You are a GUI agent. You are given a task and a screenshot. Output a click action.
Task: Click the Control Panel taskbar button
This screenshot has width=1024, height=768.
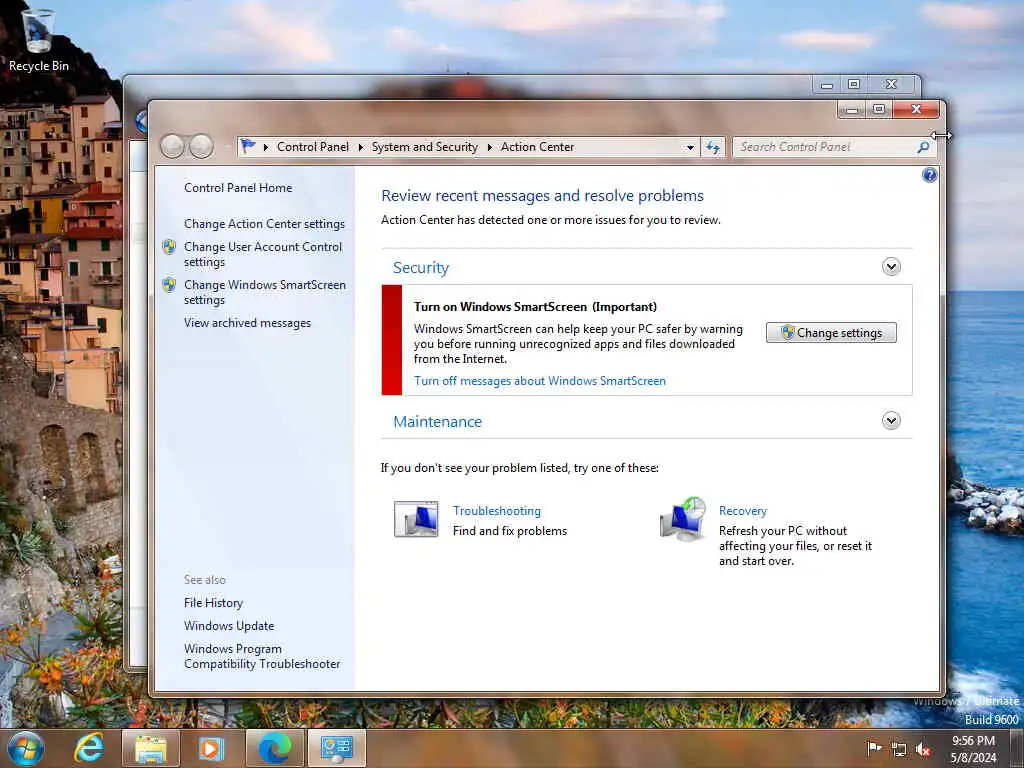click(337, 748)
